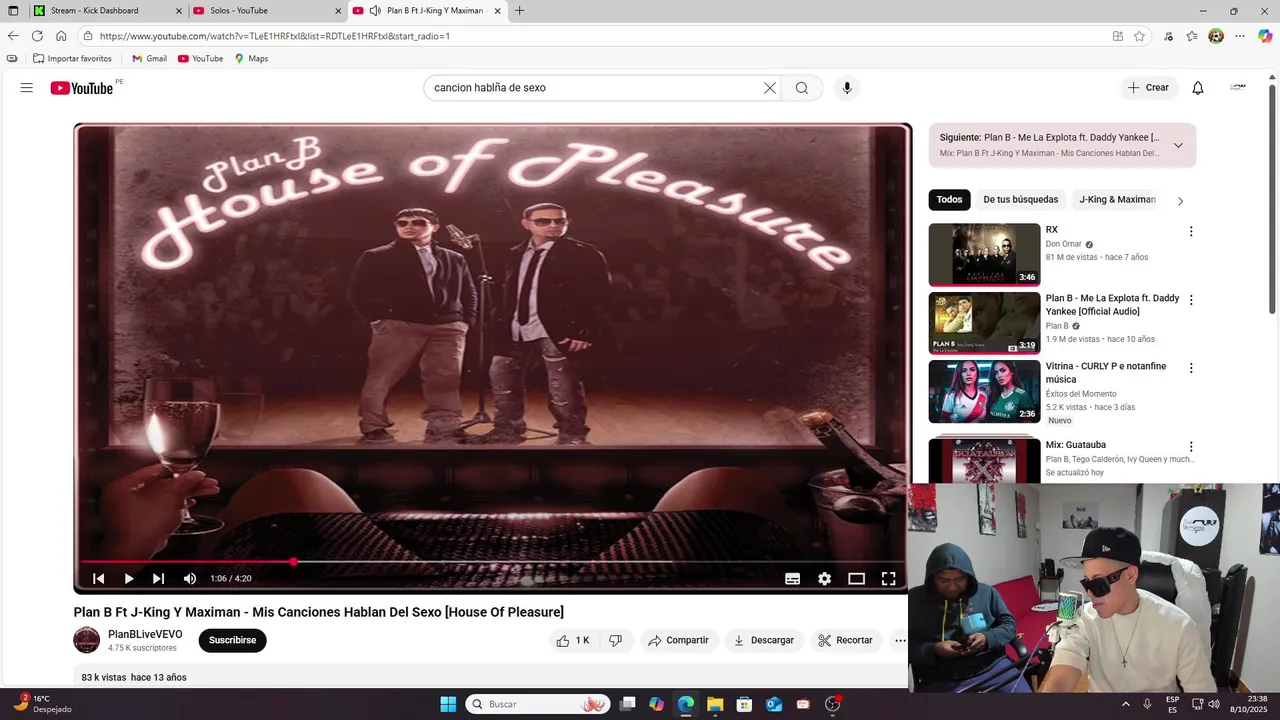Like the video
This screenshot has width=1280, height=720.
(573, 641)
